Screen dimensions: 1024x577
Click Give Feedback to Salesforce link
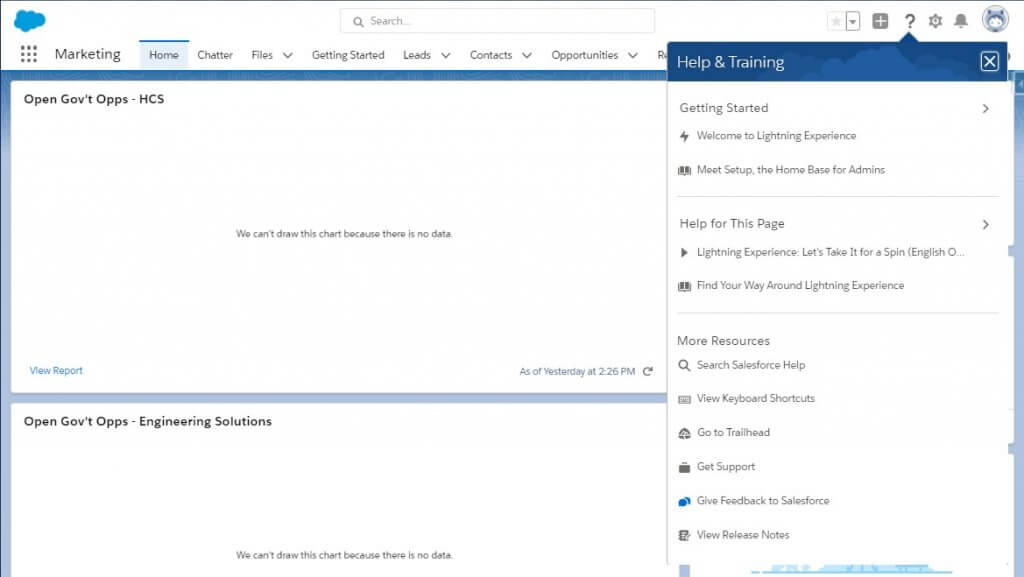(763, 501)
